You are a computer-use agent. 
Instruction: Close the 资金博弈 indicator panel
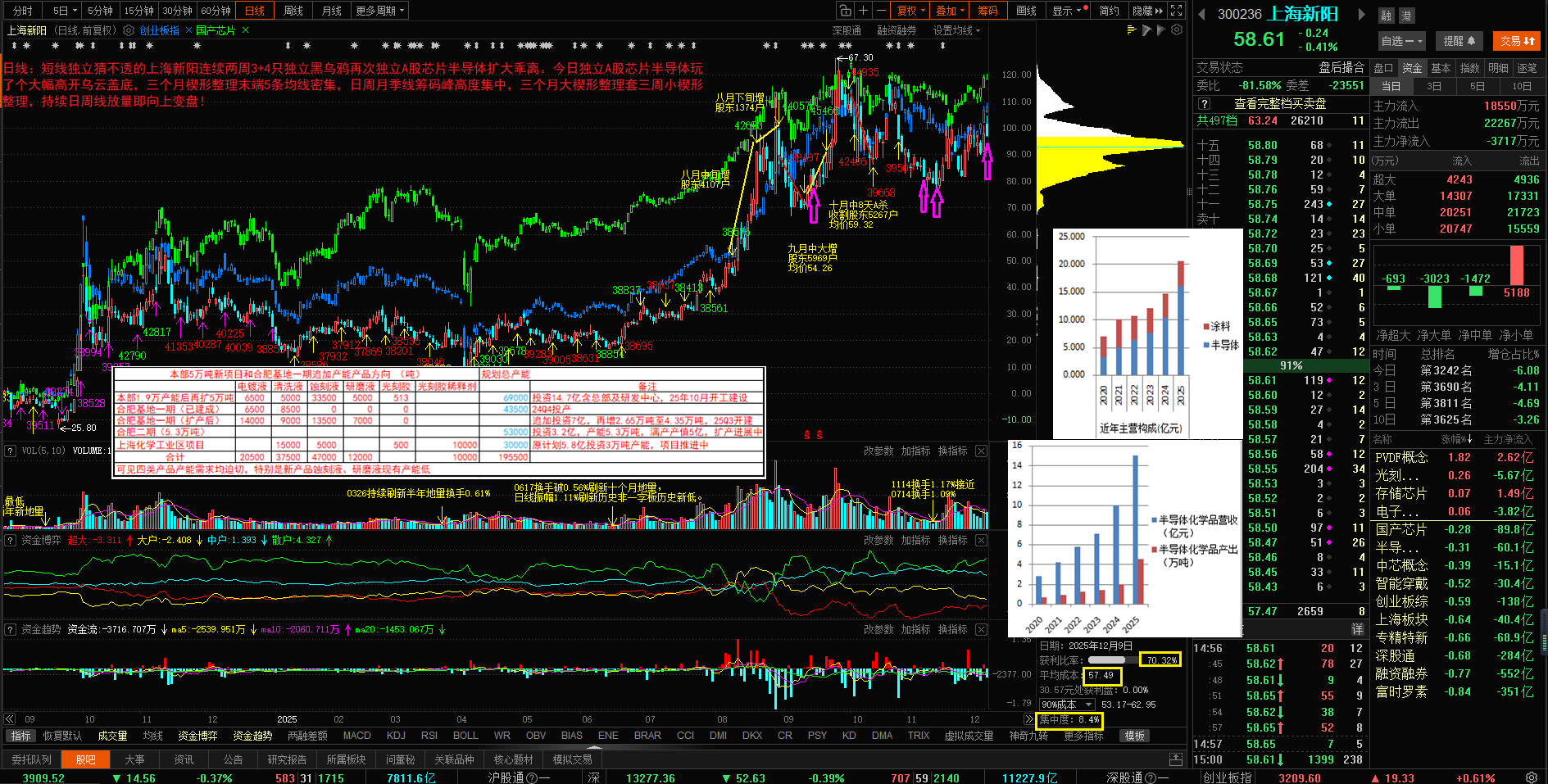point(981,541)
